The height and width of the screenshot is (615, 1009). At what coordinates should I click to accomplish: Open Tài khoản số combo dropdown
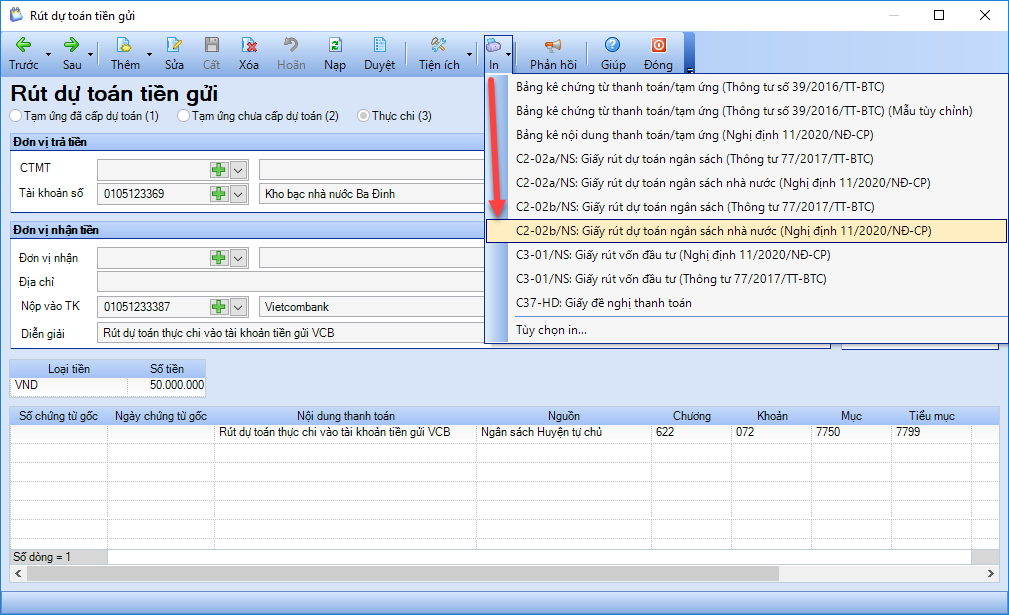tap(238, 194)
